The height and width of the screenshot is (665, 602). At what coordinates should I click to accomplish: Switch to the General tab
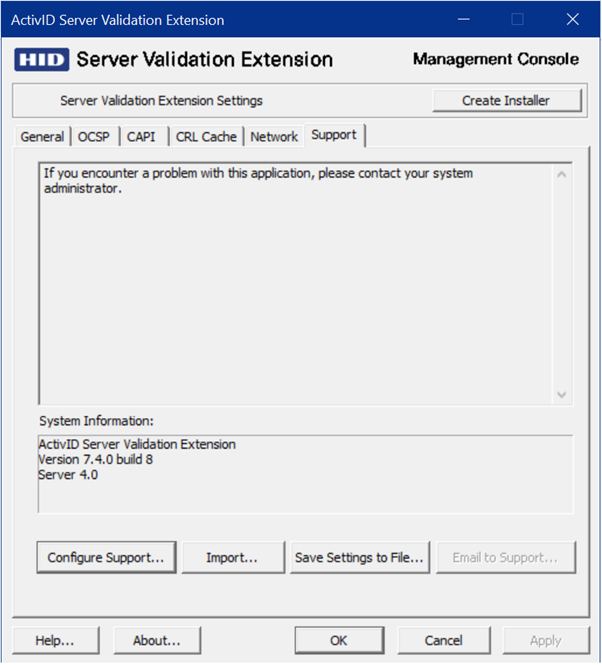tap(42, 137)
